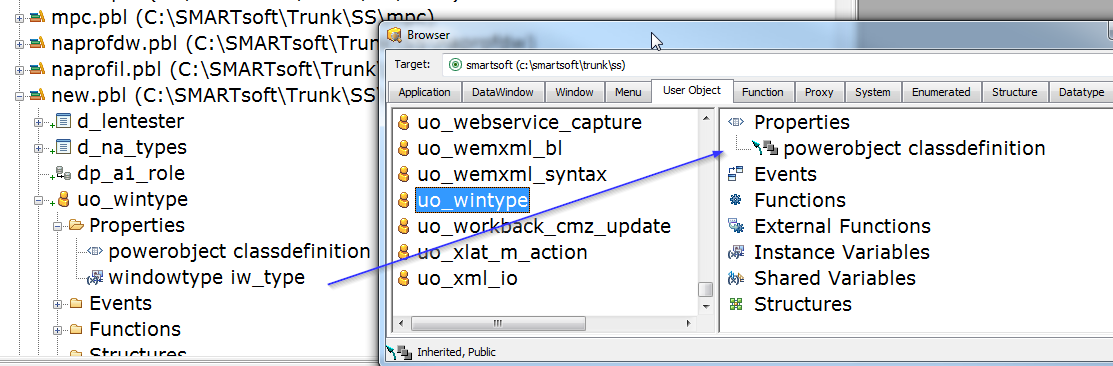Click the Shared Variables category icon

point(736,278)
